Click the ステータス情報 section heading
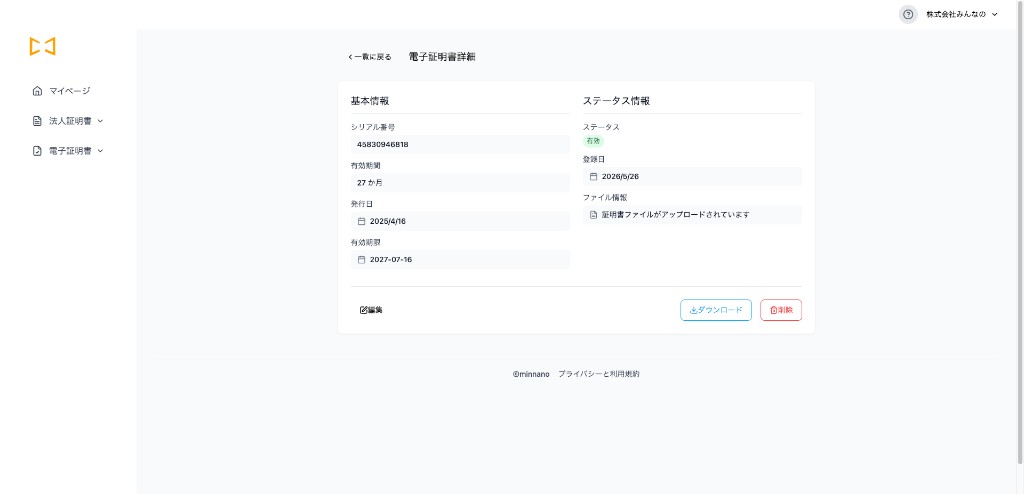This screenshot has width=1024, height=494. click(x=616, y=101)
